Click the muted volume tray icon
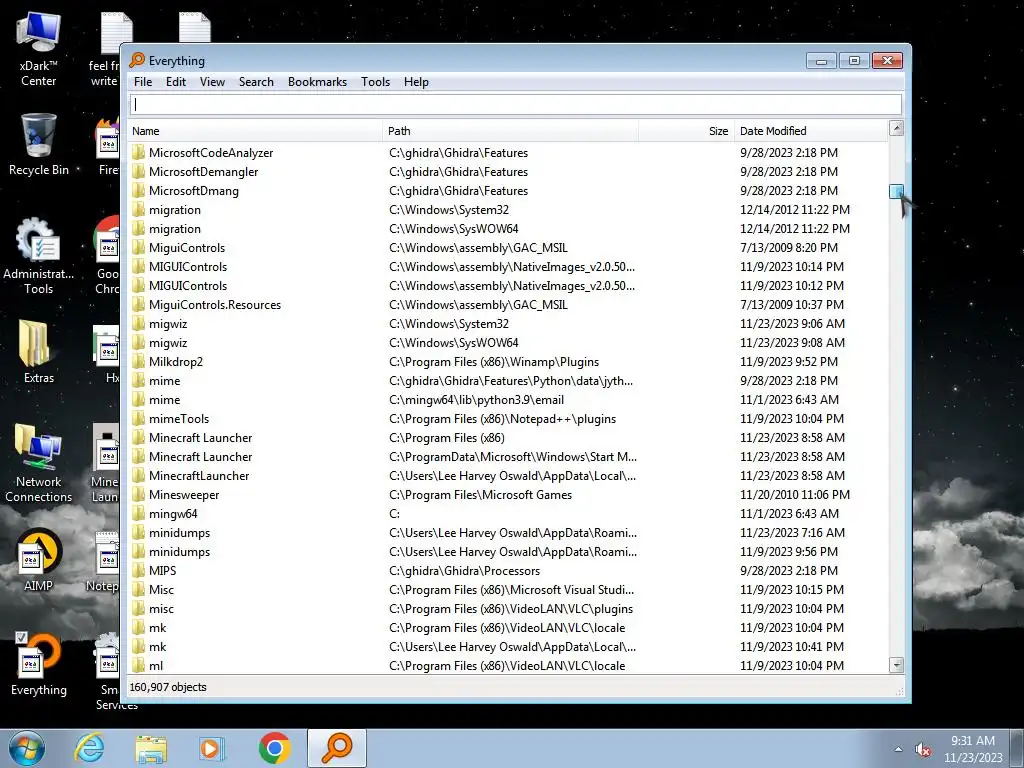This screenshot has height=768, width=1024. point(923,750)
